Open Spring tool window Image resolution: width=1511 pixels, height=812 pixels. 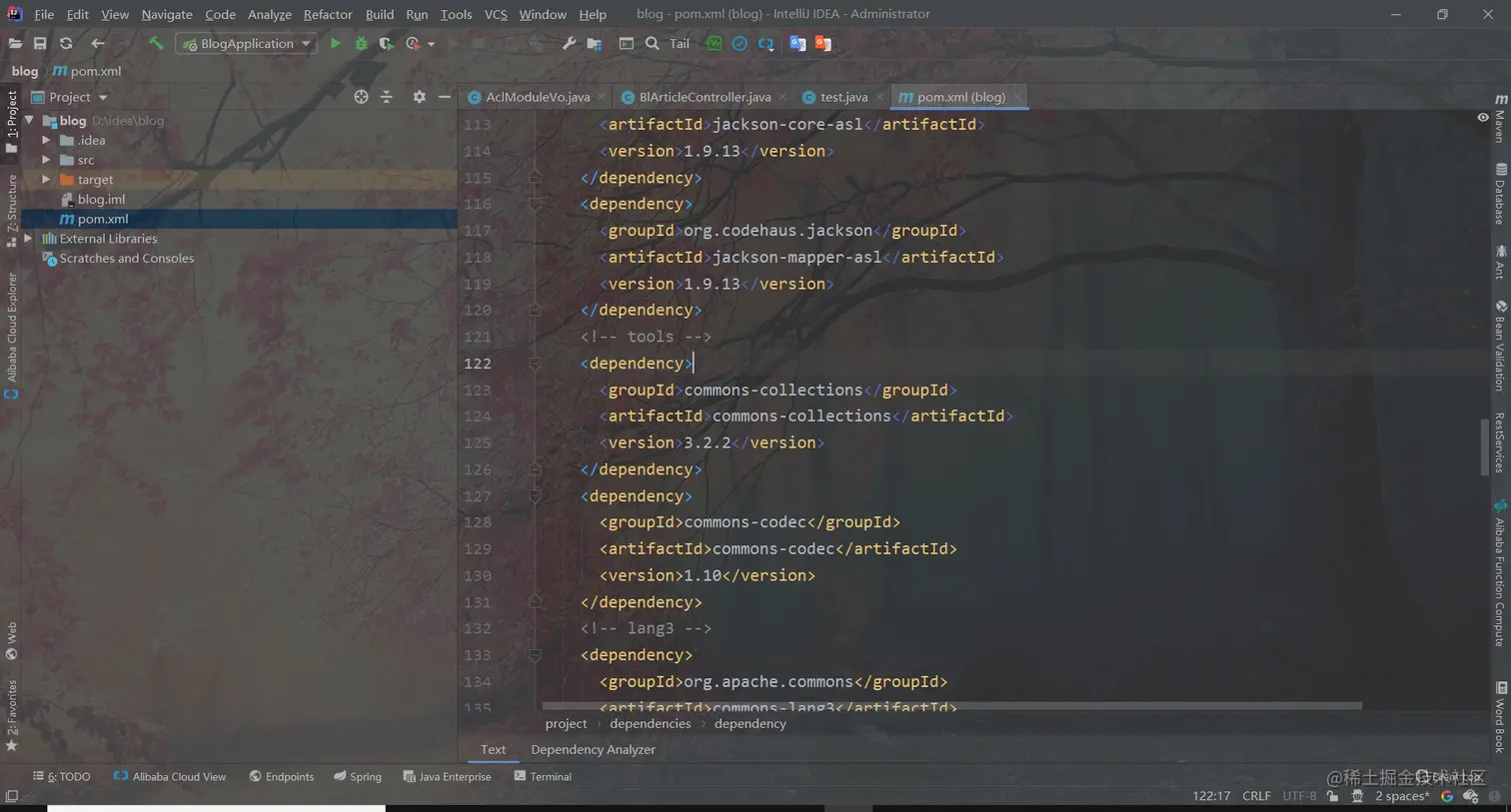tap(358, 776)
